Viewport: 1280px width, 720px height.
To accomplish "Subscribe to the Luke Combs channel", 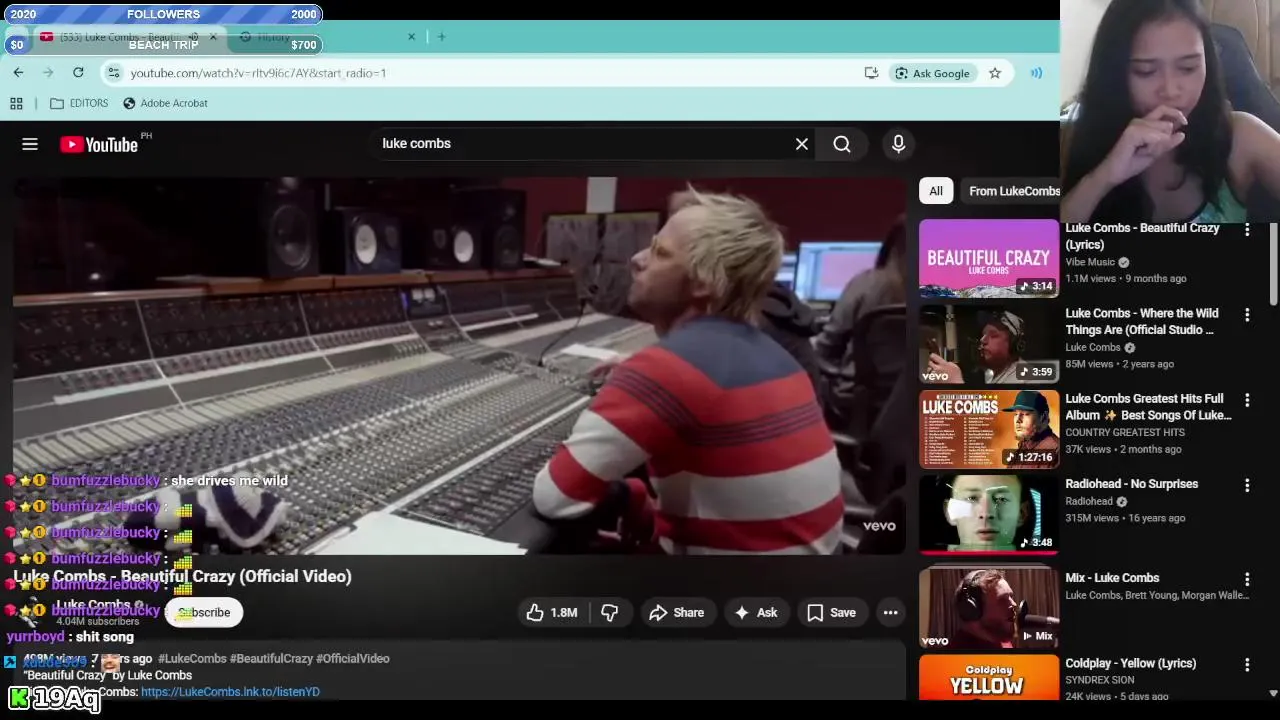I will [x=204, y=612].
